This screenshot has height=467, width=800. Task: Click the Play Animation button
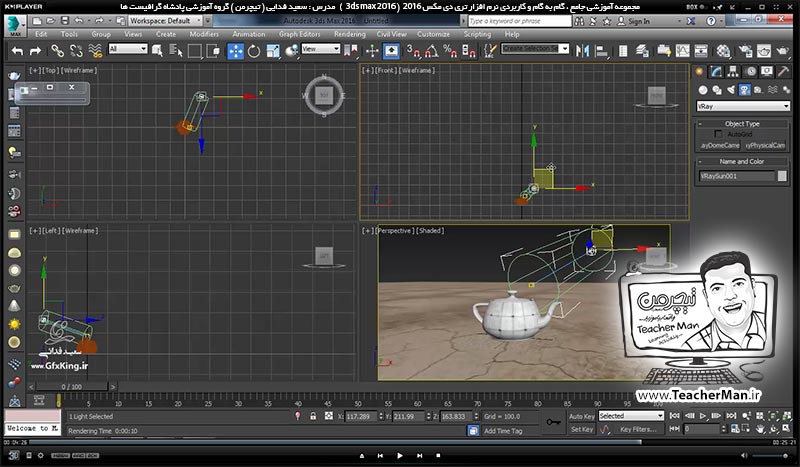click(703, 416)
